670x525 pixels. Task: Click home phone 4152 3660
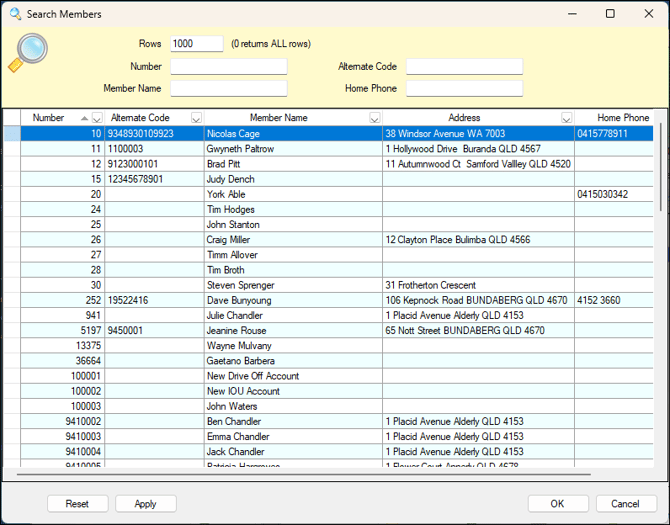point(599,300)
